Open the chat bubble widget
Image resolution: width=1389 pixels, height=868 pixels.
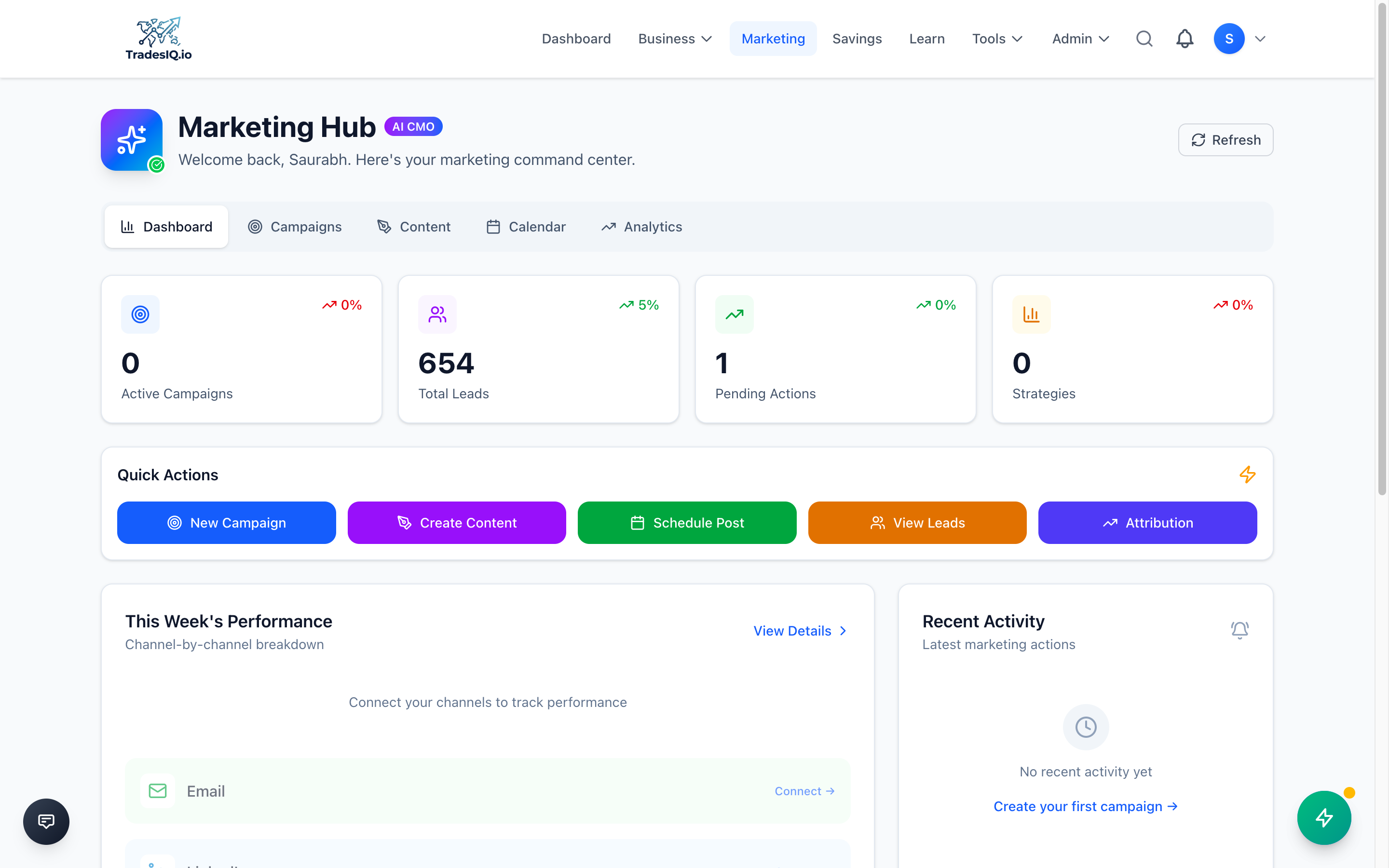46,821
